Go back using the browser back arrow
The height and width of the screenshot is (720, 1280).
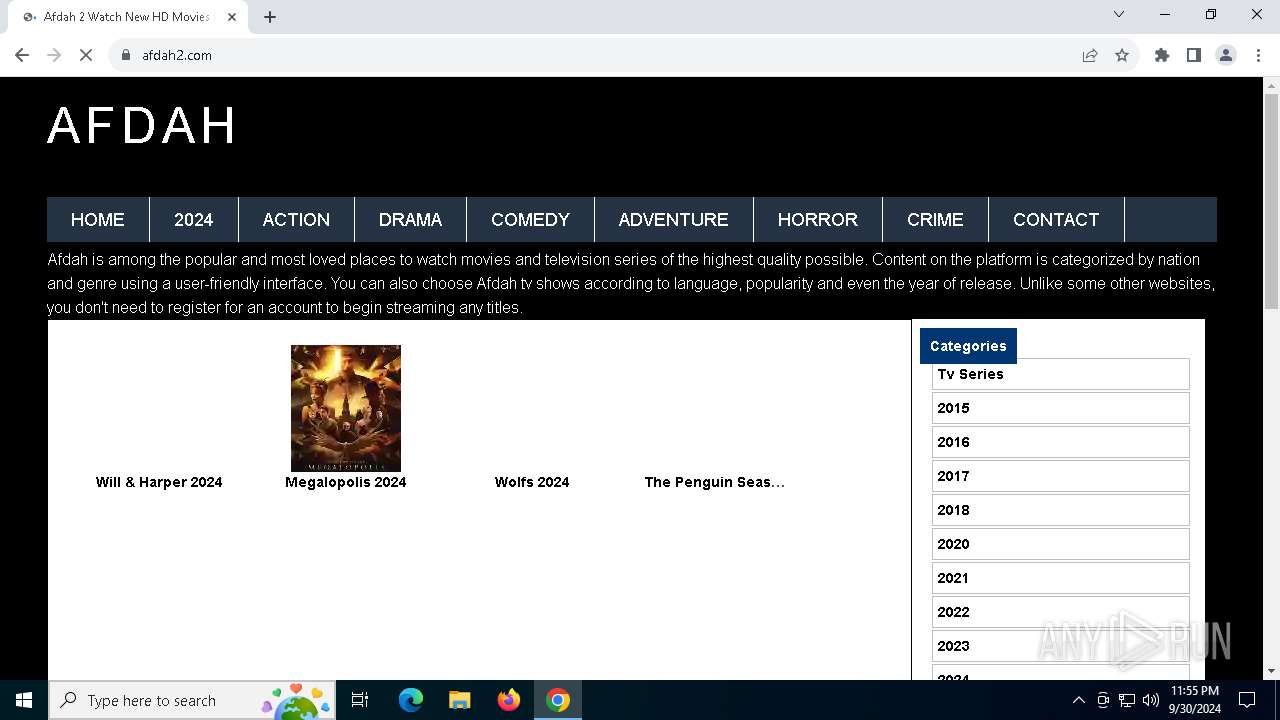(x=22, y=55)
